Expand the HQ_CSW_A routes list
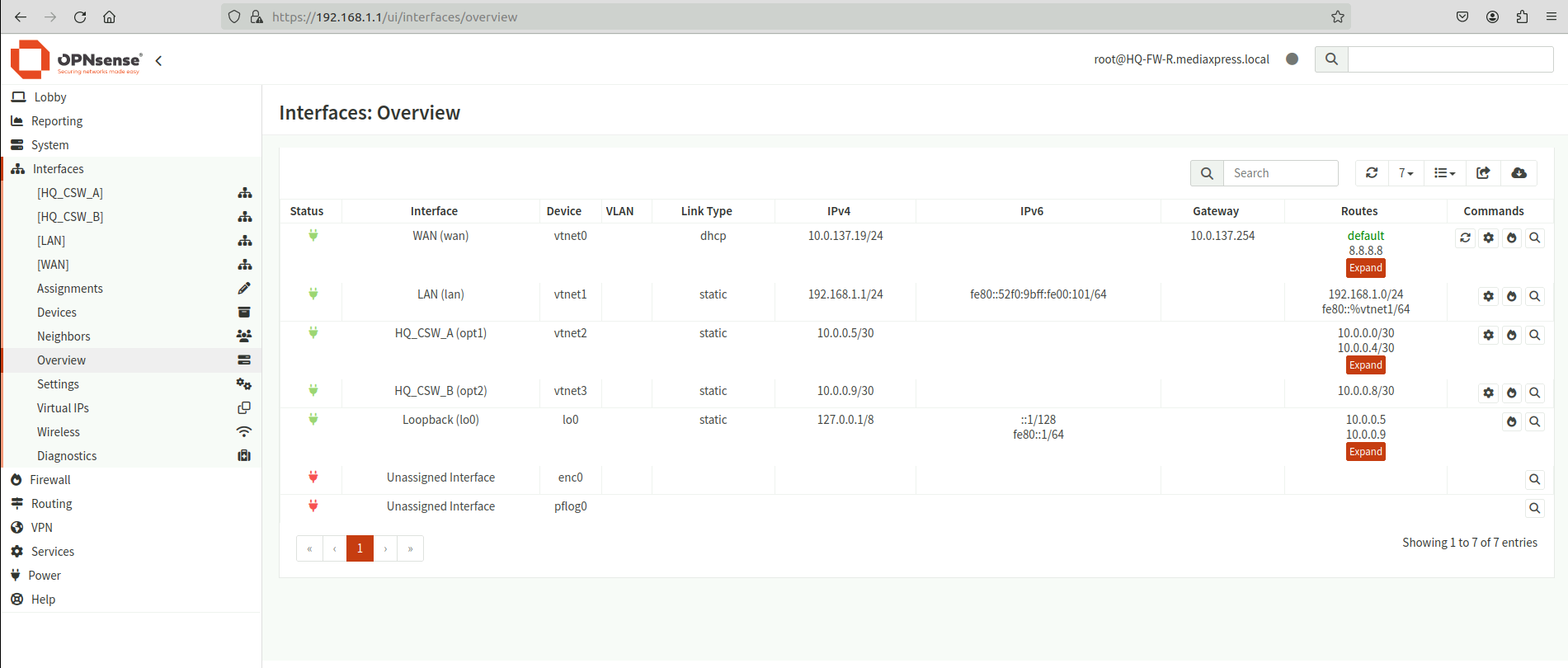The height and width of the screenshot is (668, 1568). click(x=1366, y=365)
